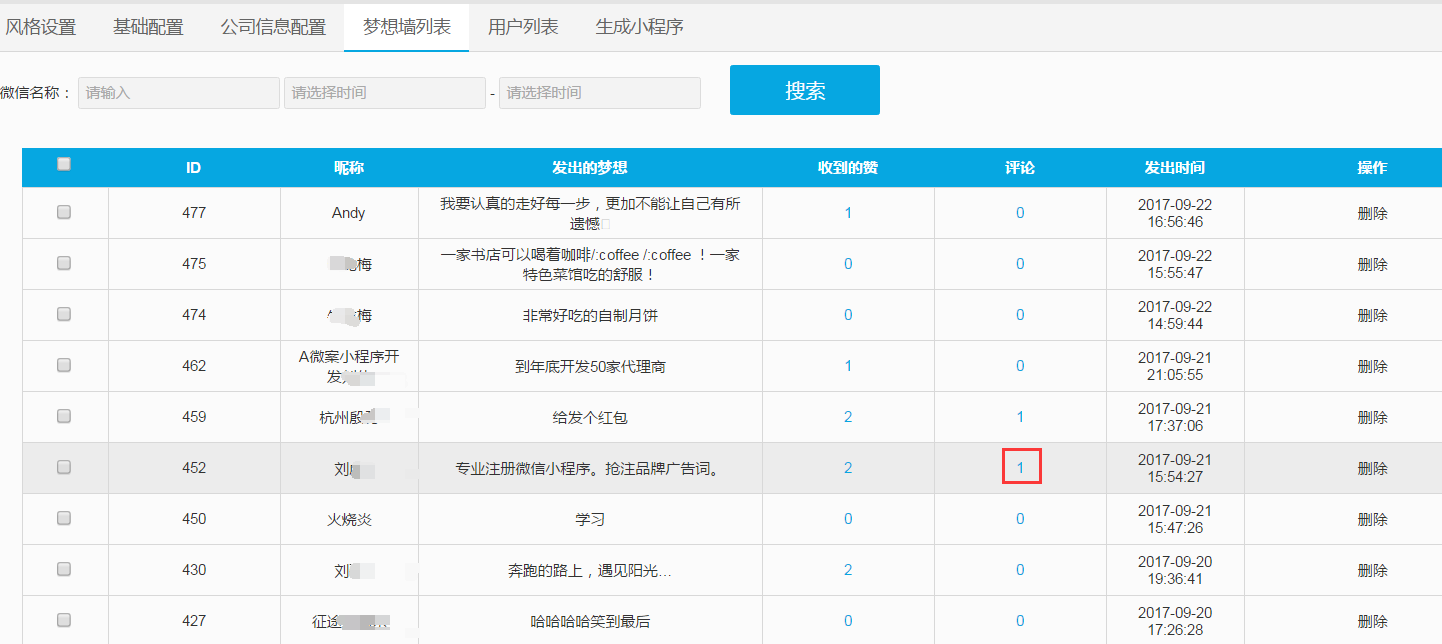
Task: Switch to the 基础配置 tab
Action: tap(148, 27)
